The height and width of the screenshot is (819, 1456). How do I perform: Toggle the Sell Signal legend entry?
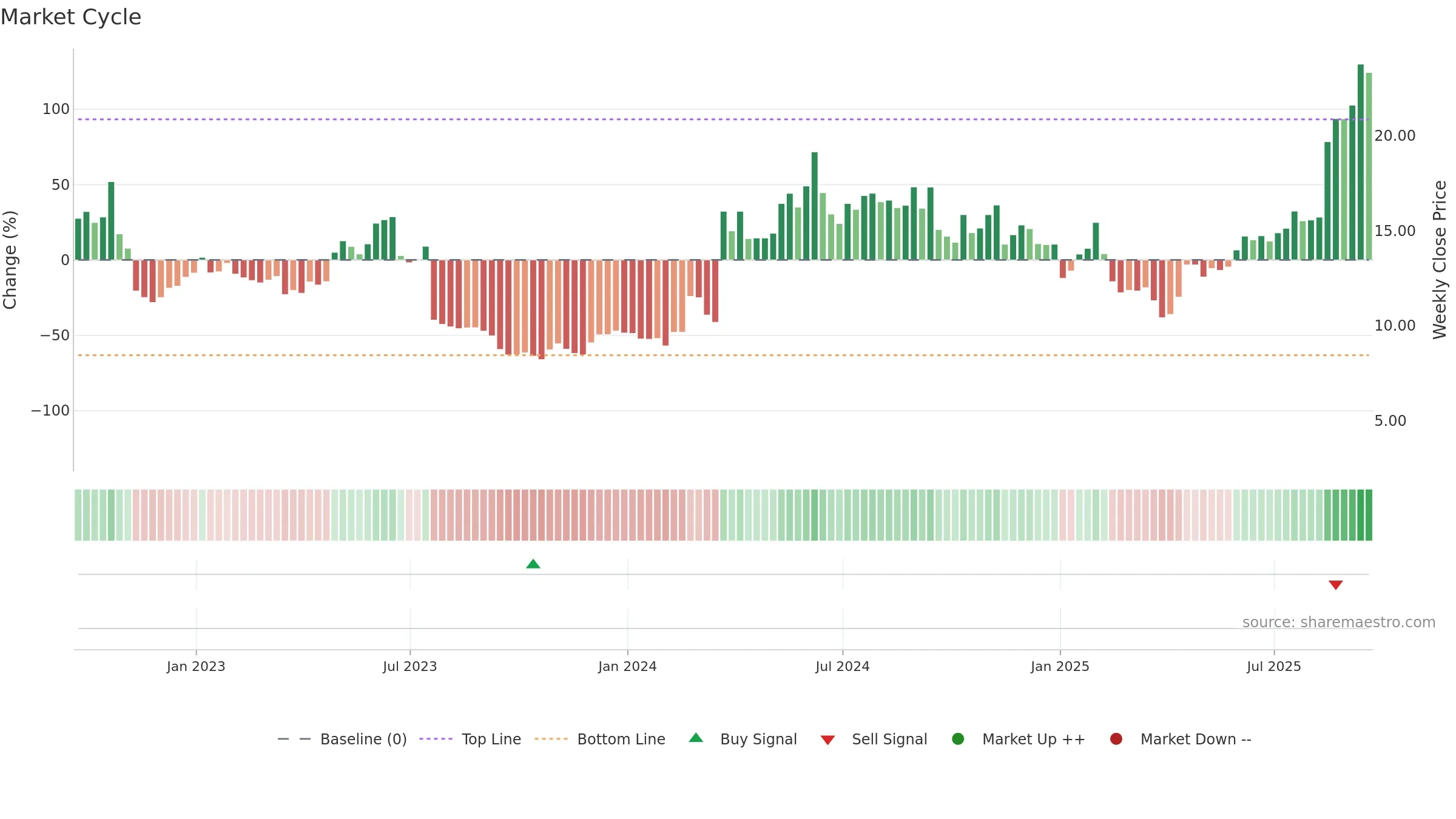pyautogui.click(x=874, y=740)
